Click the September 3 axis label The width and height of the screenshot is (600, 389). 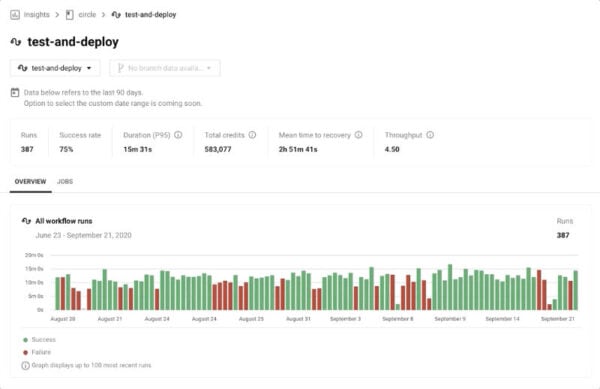[346, 319]
